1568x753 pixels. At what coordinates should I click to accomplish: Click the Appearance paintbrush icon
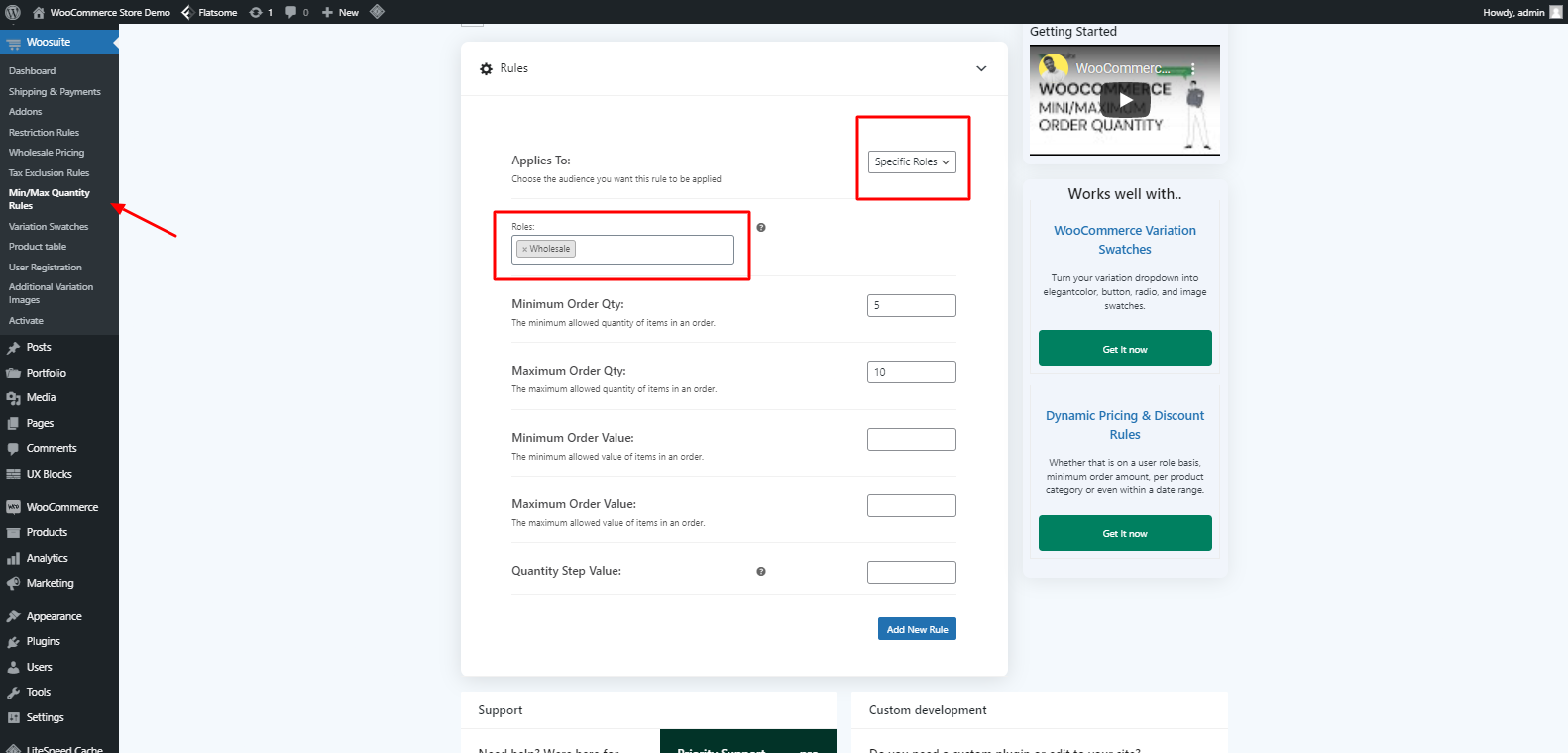click(13, 617)
